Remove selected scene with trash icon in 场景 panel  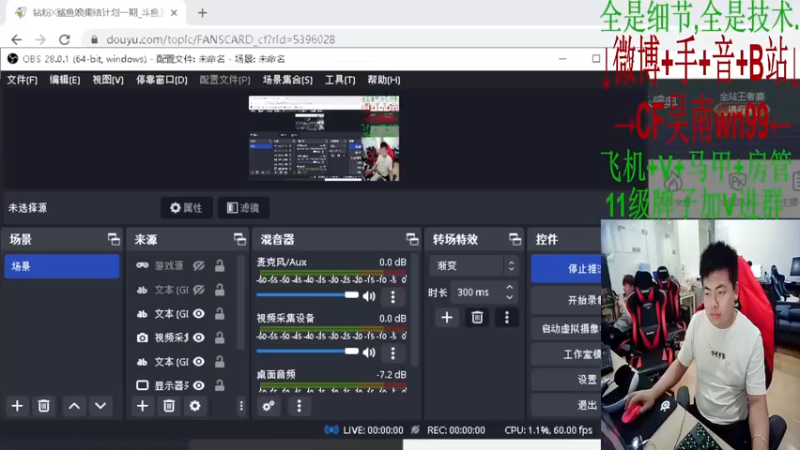pos(43,406)
